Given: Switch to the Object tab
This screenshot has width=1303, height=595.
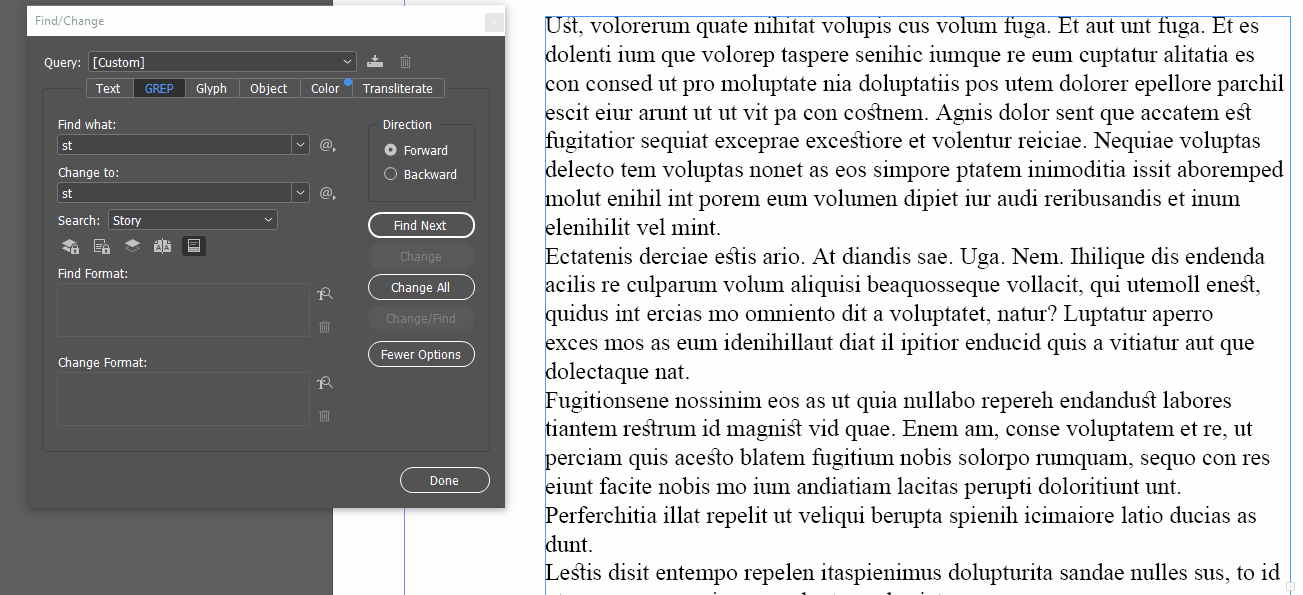Looking at the screenshot, I should pos(268,88).
